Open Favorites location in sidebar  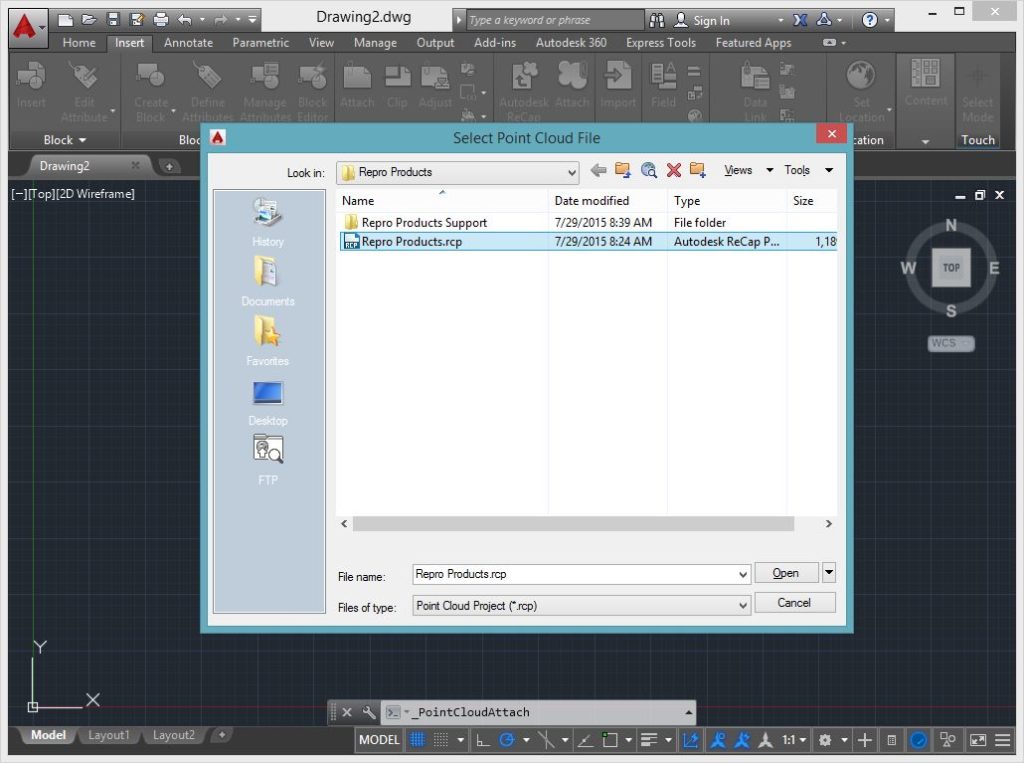[x=268, y=340]
